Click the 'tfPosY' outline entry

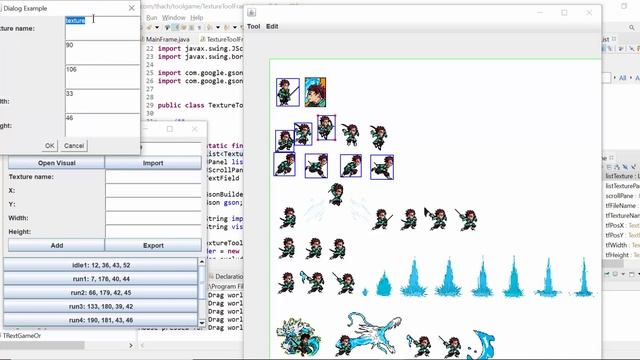point(615,235)
